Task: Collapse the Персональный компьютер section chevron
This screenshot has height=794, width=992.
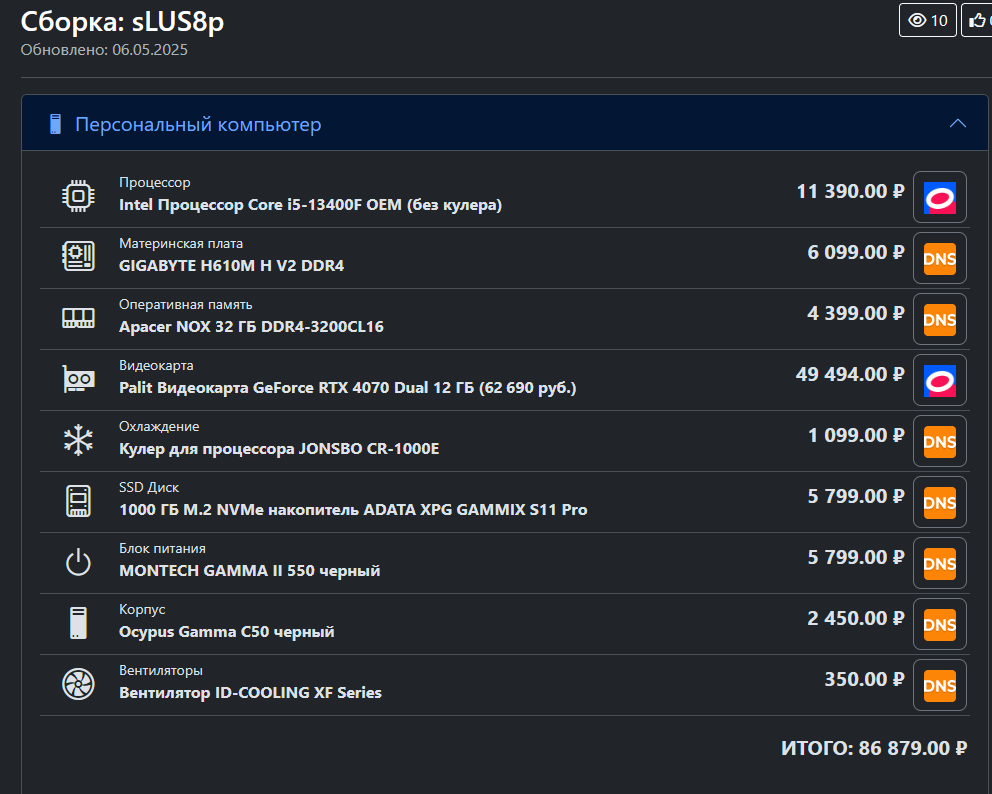Action: click(958, 123)
